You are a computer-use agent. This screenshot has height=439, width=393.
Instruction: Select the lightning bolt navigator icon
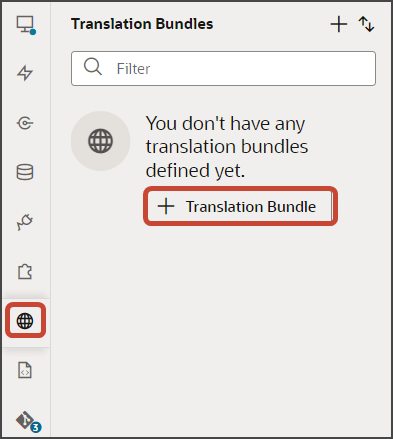25,73
